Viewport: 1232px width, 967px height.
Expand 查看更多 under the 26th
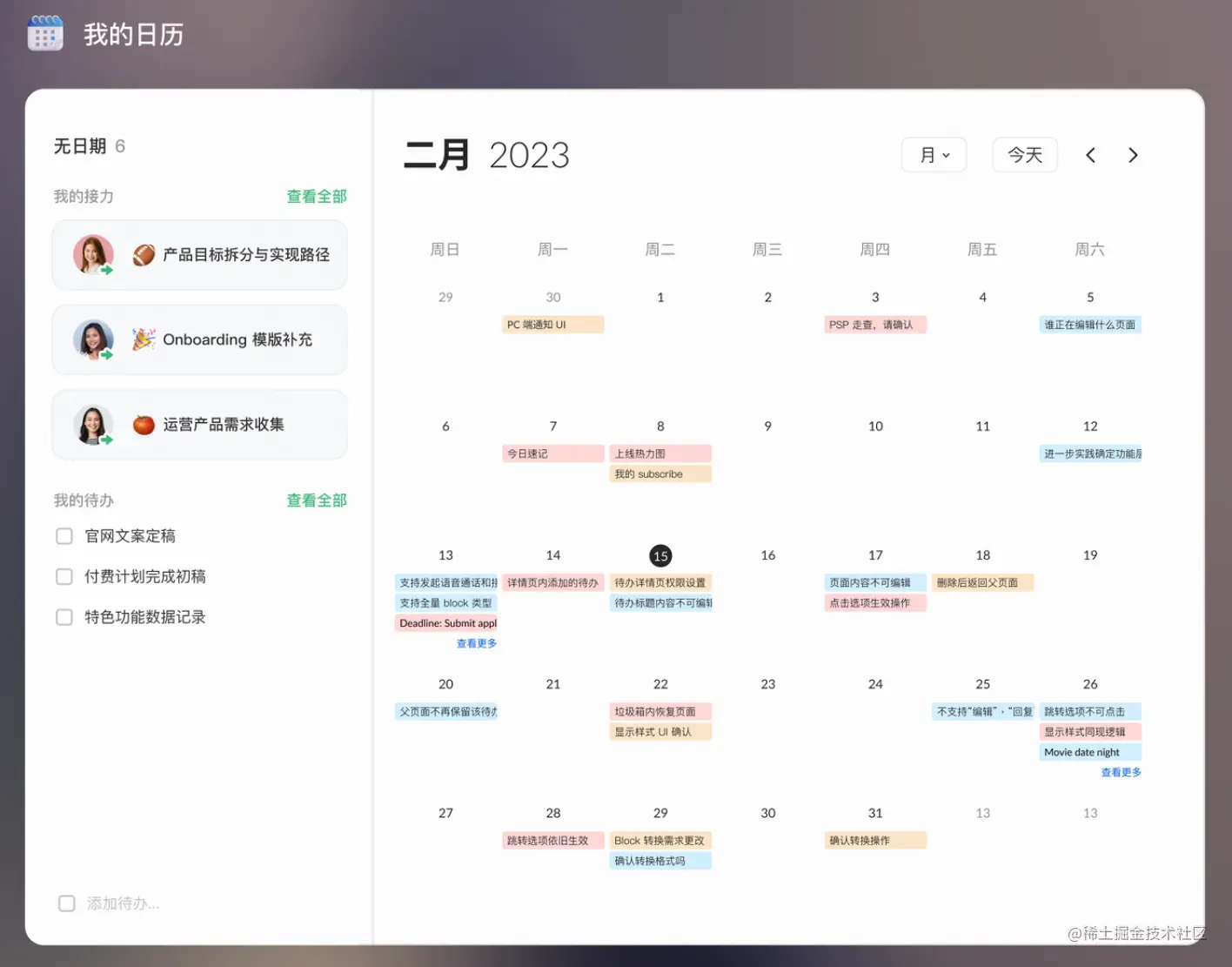[x=1121, y=772]
